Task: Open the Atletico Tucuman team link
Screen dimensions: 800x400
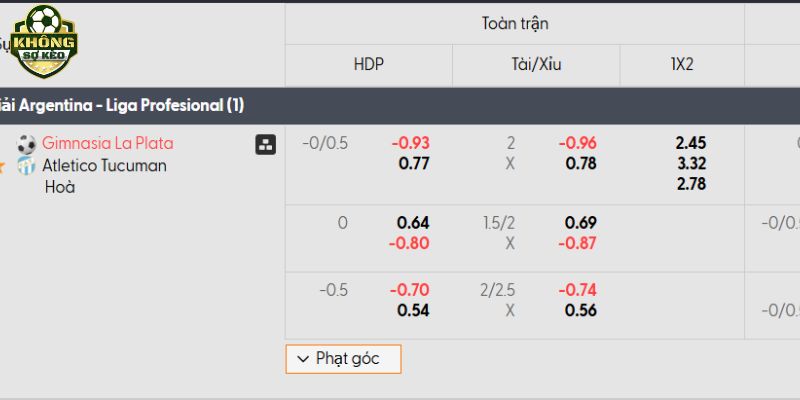Action: [104, 166]
